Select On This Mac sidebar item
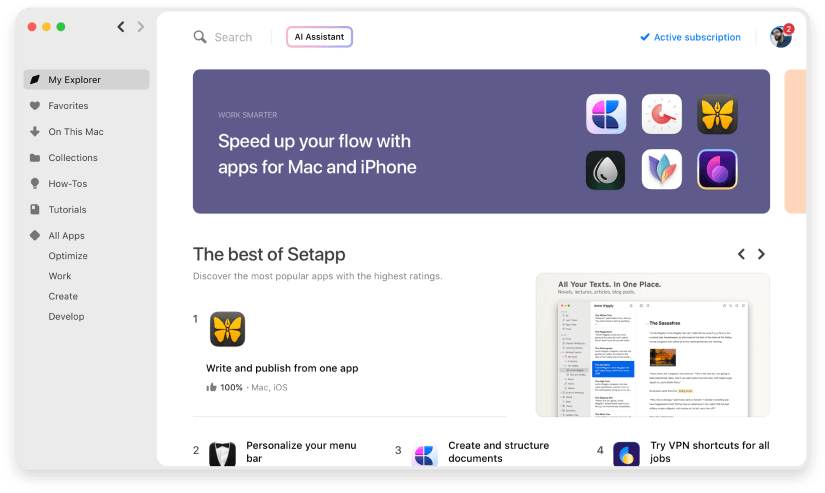This screenshot has height=493, width=825. [75, 132]
